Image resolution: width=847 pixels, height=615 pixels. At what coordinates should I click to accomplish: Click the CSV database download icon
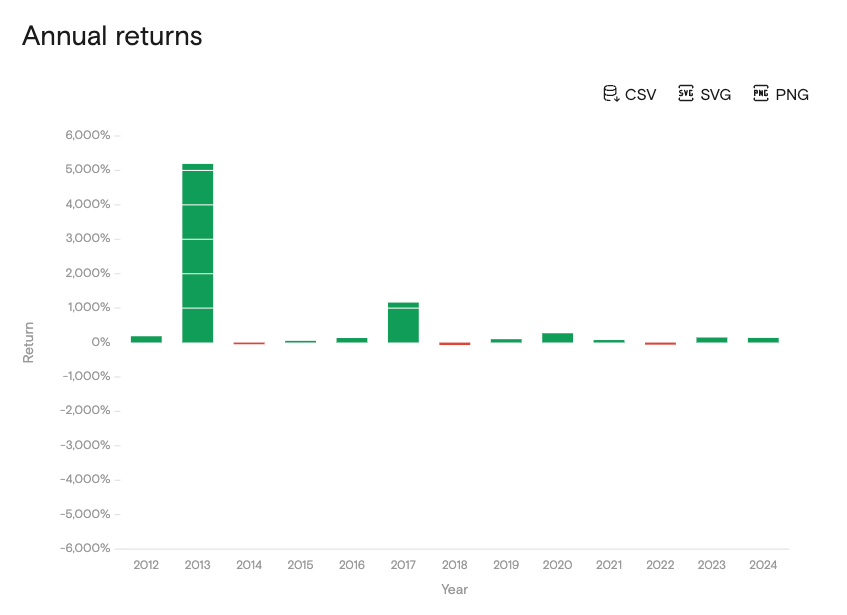click(x=610, y=94)
